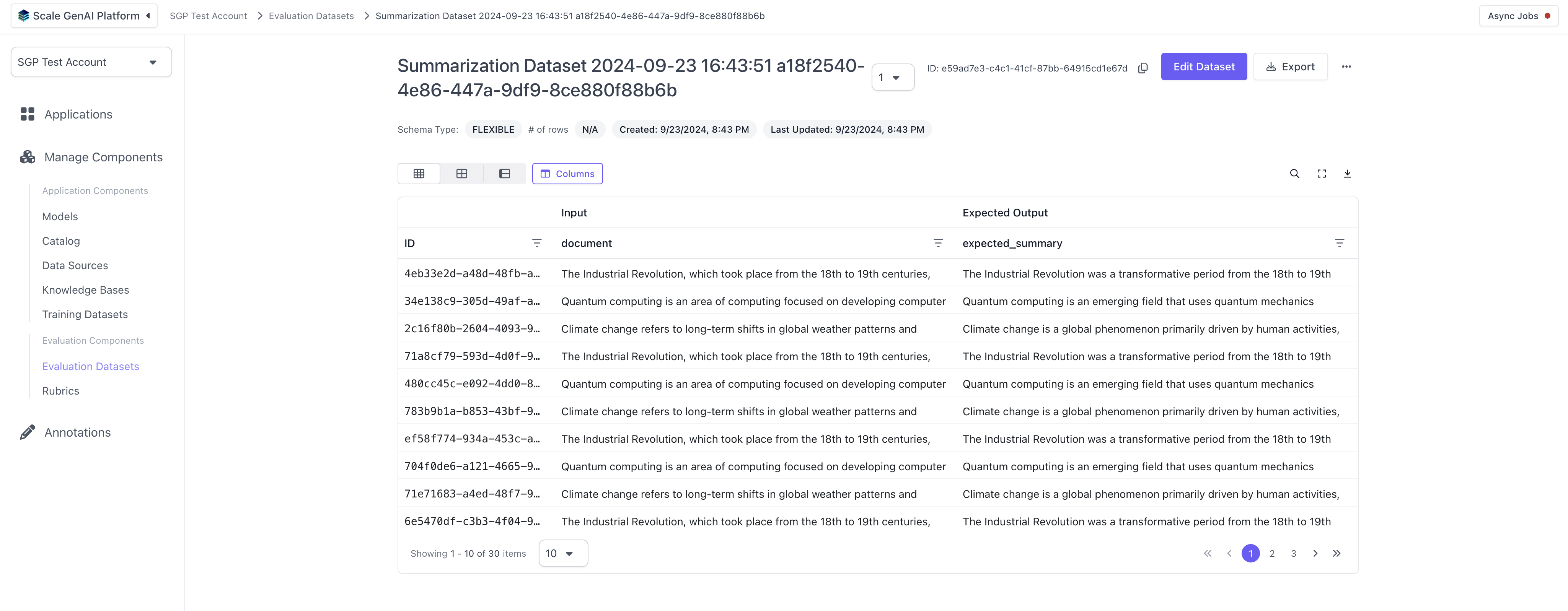Image resolution: width=1568 pixels, height=611 pixels.
Task: Click the expected_summary column header
Action: 1012,243
